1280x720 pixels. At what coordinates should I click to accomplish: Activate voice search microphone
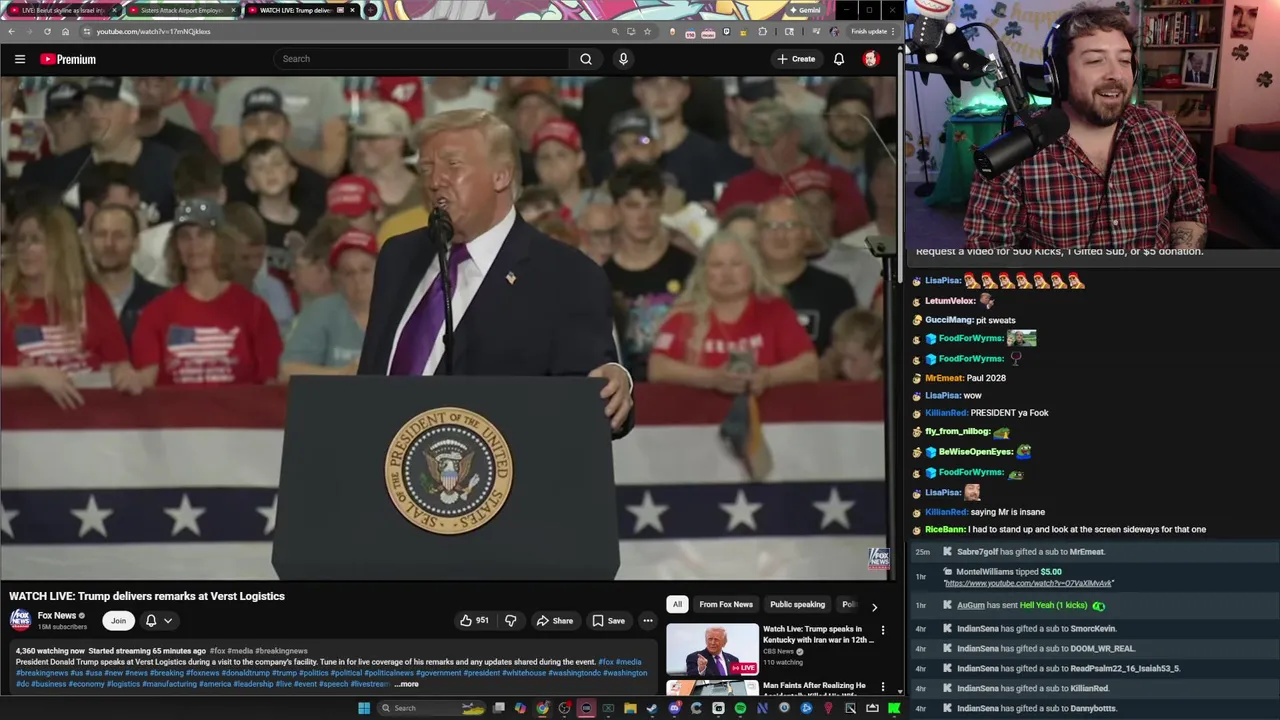pos(623,59)
